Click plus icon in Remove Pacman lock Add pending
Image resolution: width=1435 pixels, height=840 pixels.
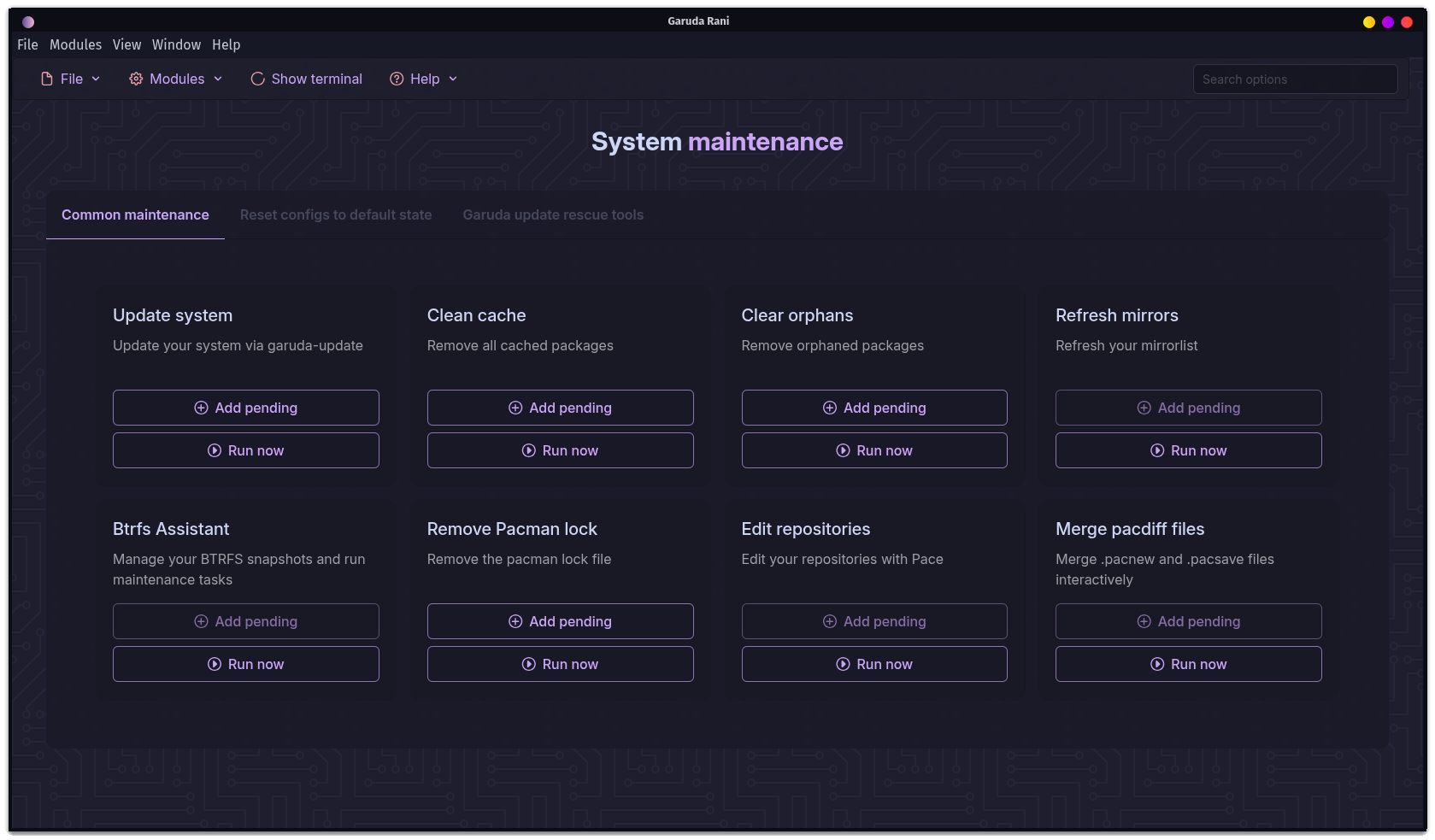tap(515, 621)
